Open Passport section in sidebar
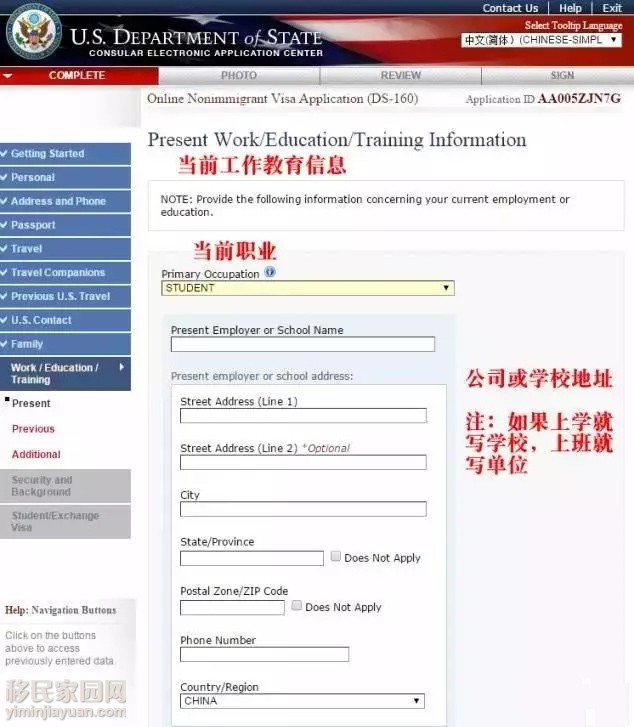 65,225
